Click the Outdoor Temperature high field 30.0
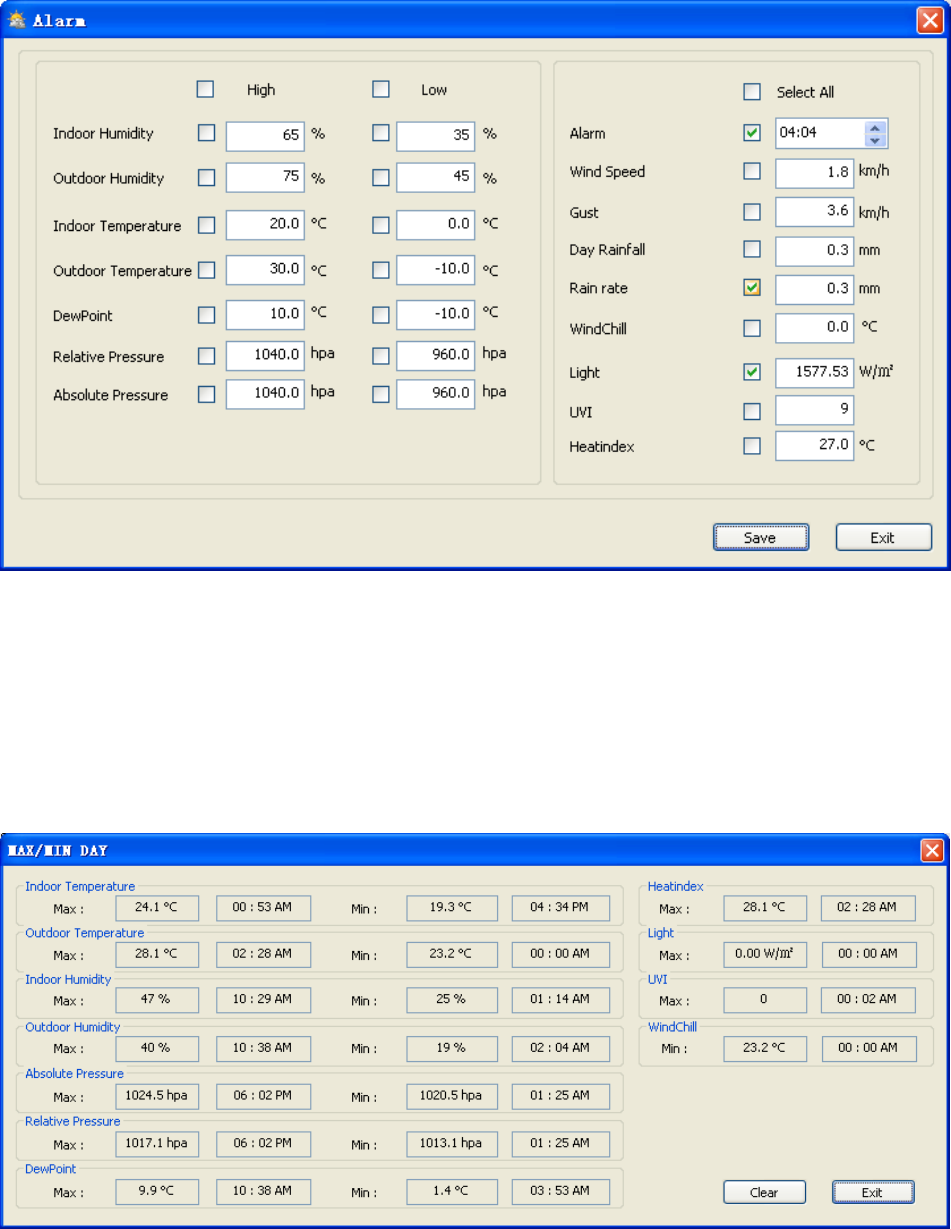Screen dimensions: 951x1229 tap(265, 270)
